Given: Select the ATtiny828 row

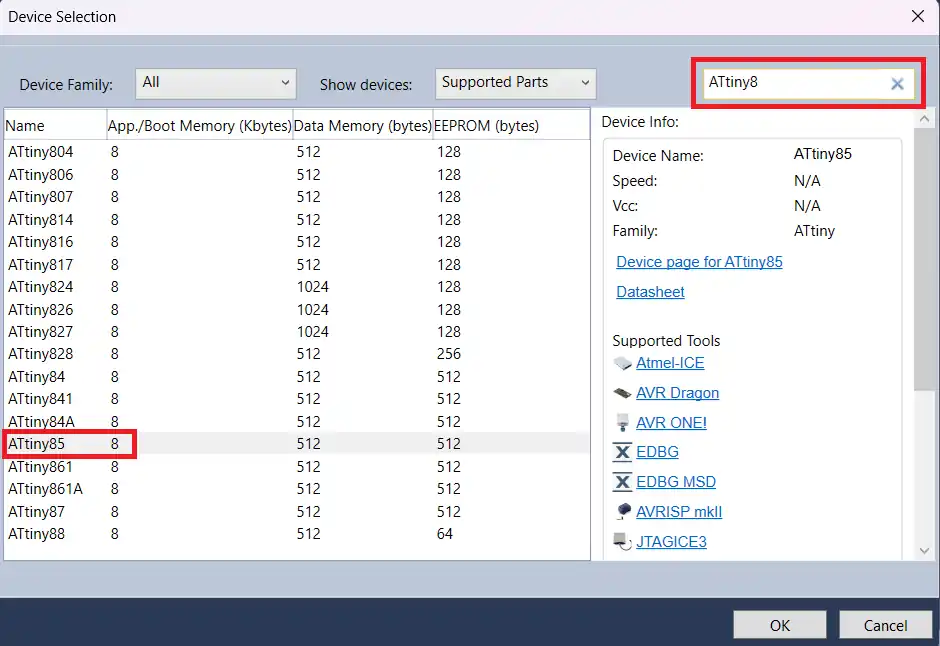Looking at the screenshot, I should click(x=297, y=354).
